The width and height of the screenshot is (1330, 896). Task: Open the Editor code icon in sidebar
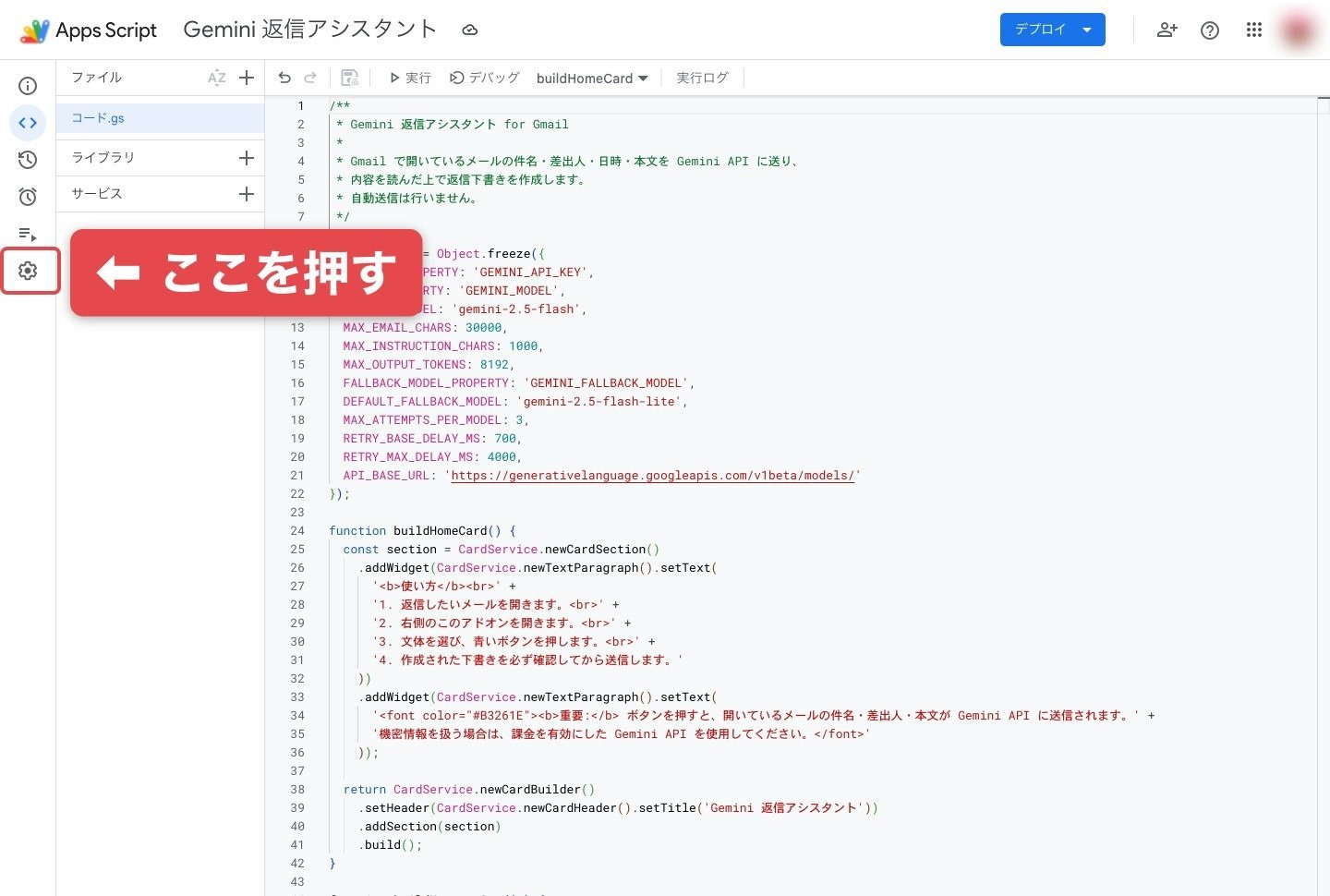click(28, 122)
